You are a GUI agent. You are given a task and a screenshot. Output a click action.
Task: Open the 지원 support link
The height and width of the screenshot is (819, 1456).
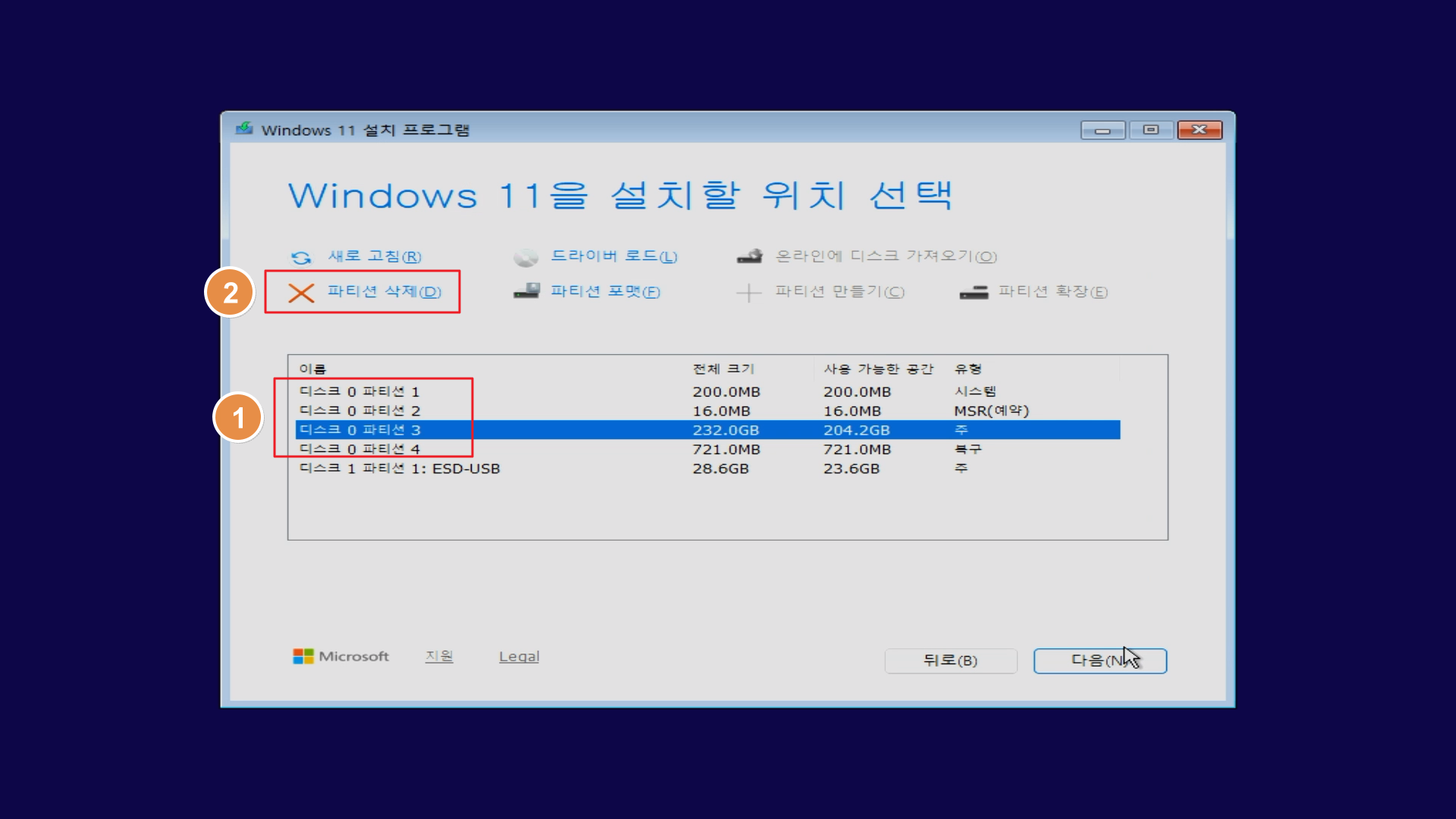point(438,656)
